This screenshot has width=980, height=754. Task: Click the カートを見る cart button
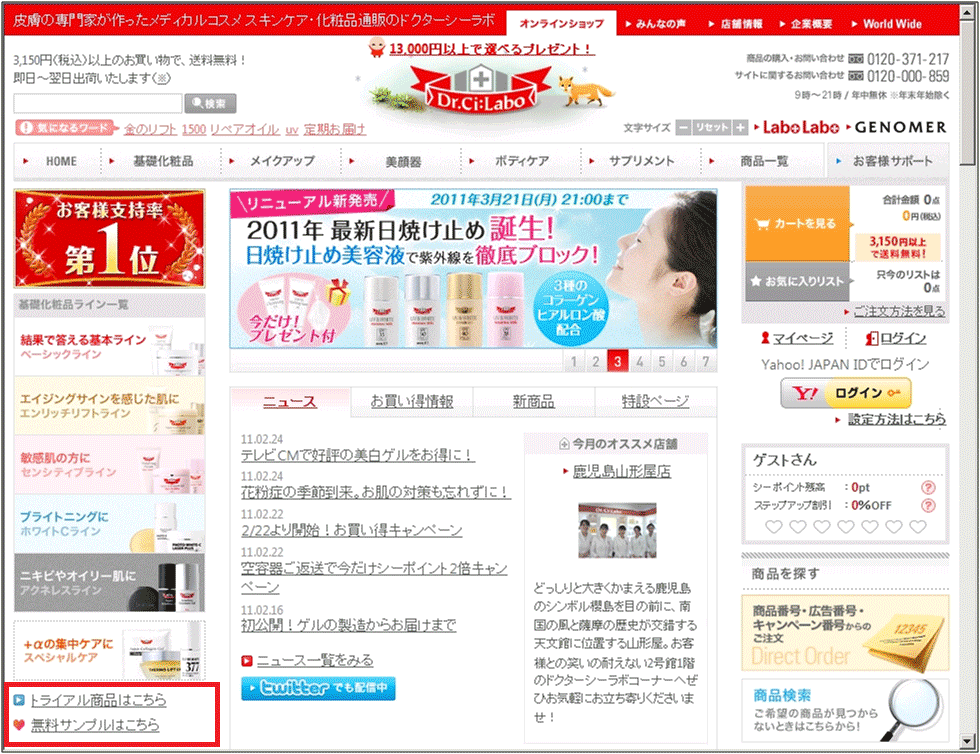[x=798, y=223]
